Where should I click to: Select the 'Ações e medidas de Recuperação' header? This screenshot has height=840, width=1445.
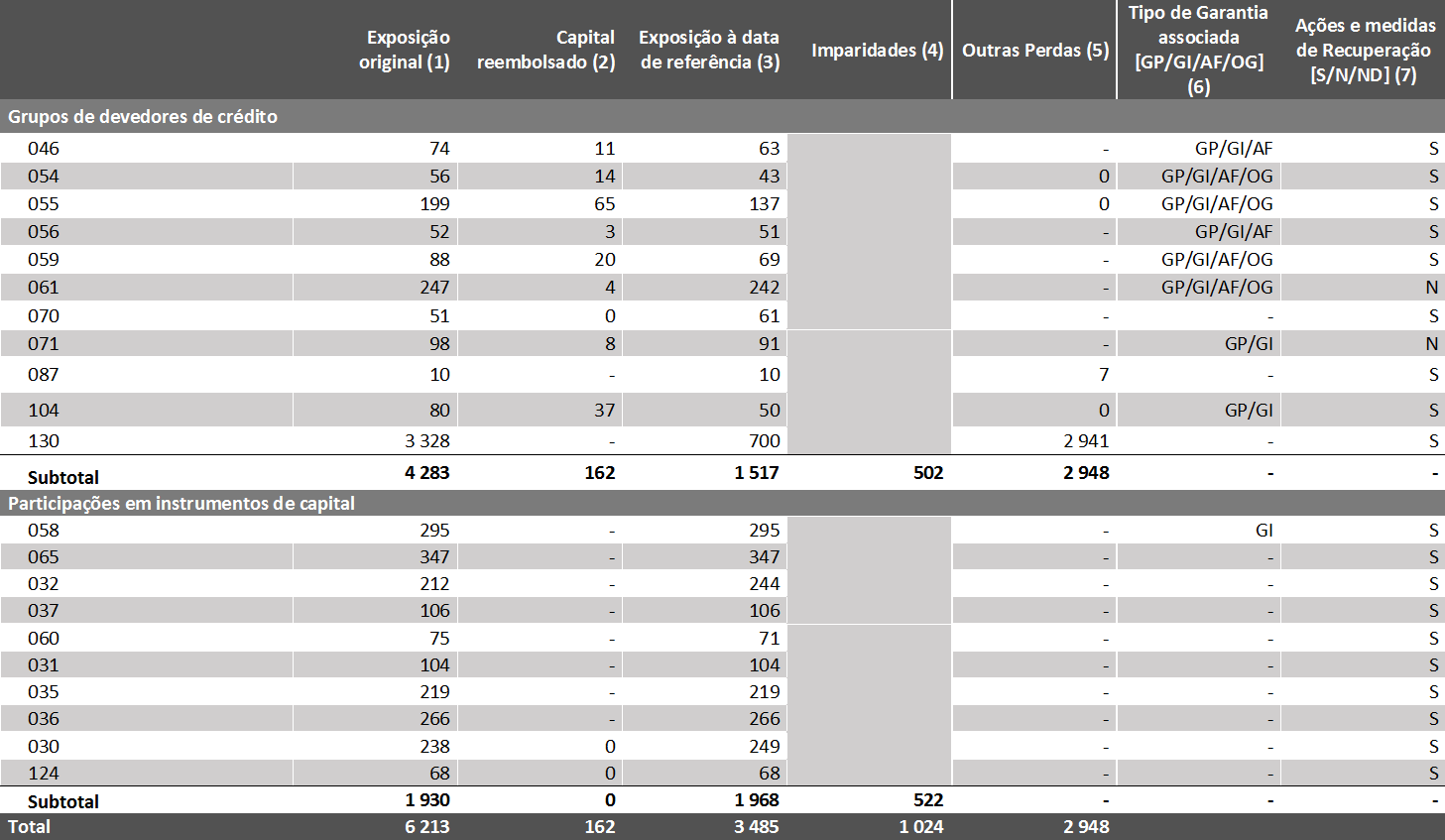[1365, 50]
